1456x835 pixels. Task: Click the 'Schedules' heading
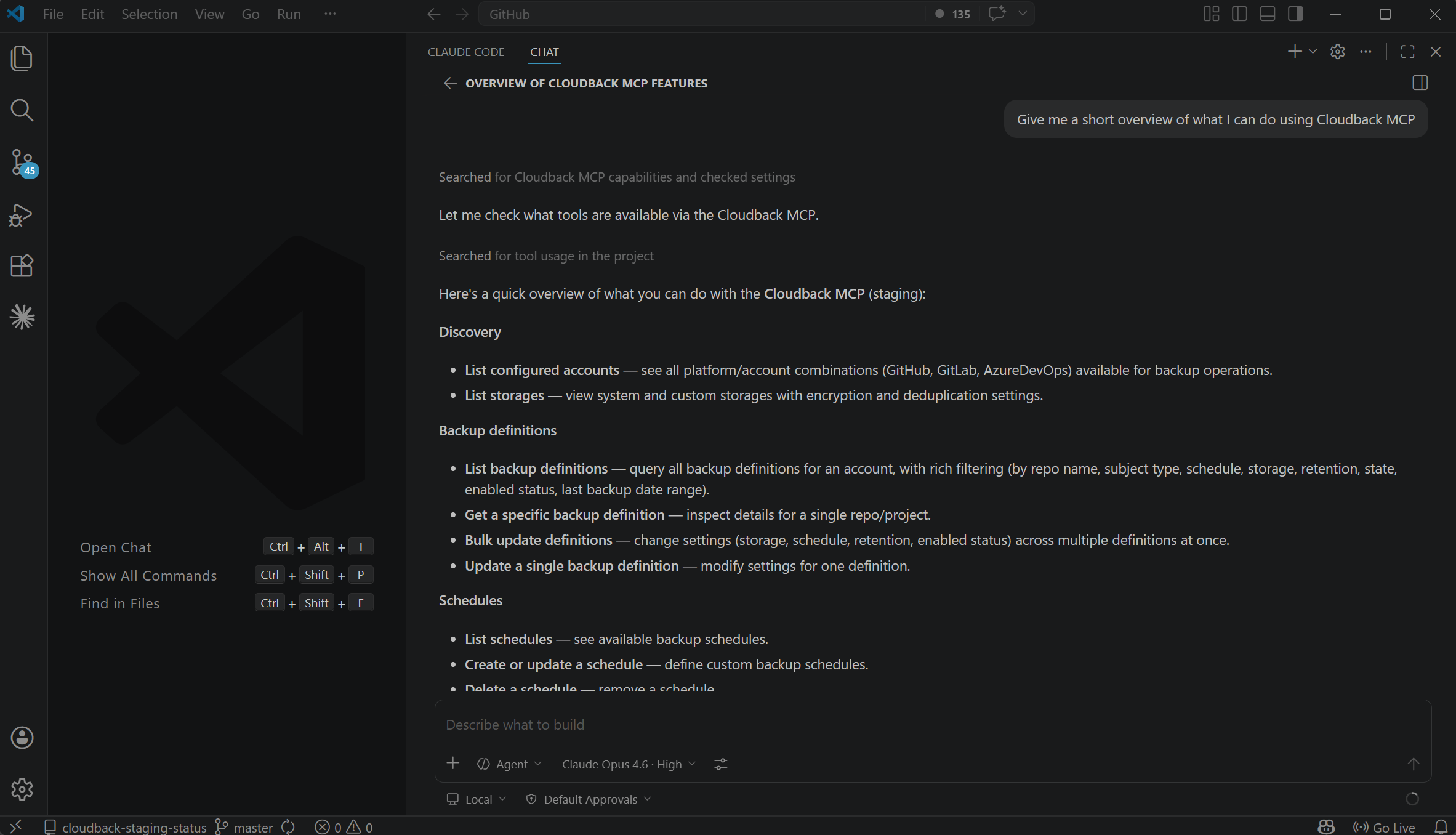pyautogui.click(x=470, y=600)
